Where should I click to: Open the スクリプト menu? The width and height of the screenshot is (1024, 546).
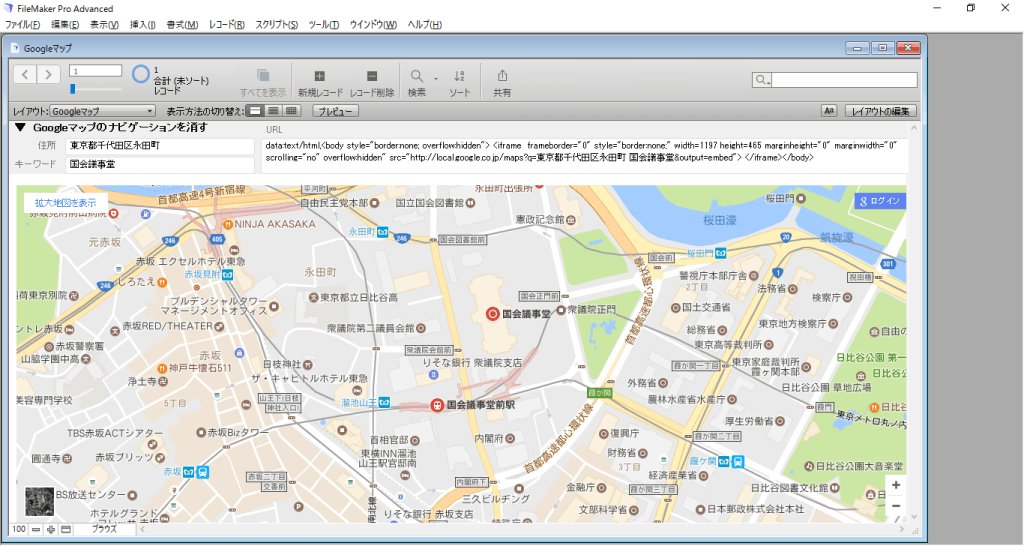tap(276, 25)
